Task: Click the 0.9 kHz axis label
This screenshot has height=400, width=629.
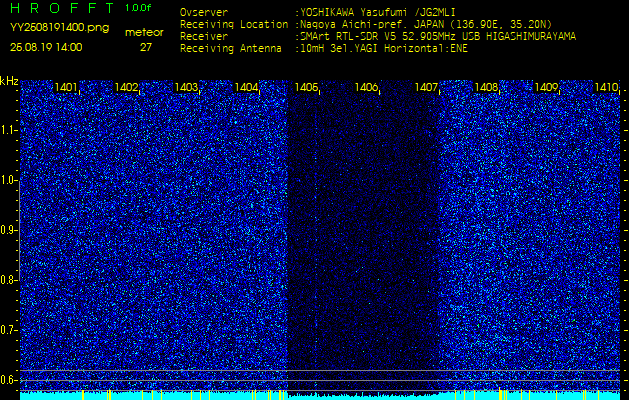Action: [x=7, y=230]
